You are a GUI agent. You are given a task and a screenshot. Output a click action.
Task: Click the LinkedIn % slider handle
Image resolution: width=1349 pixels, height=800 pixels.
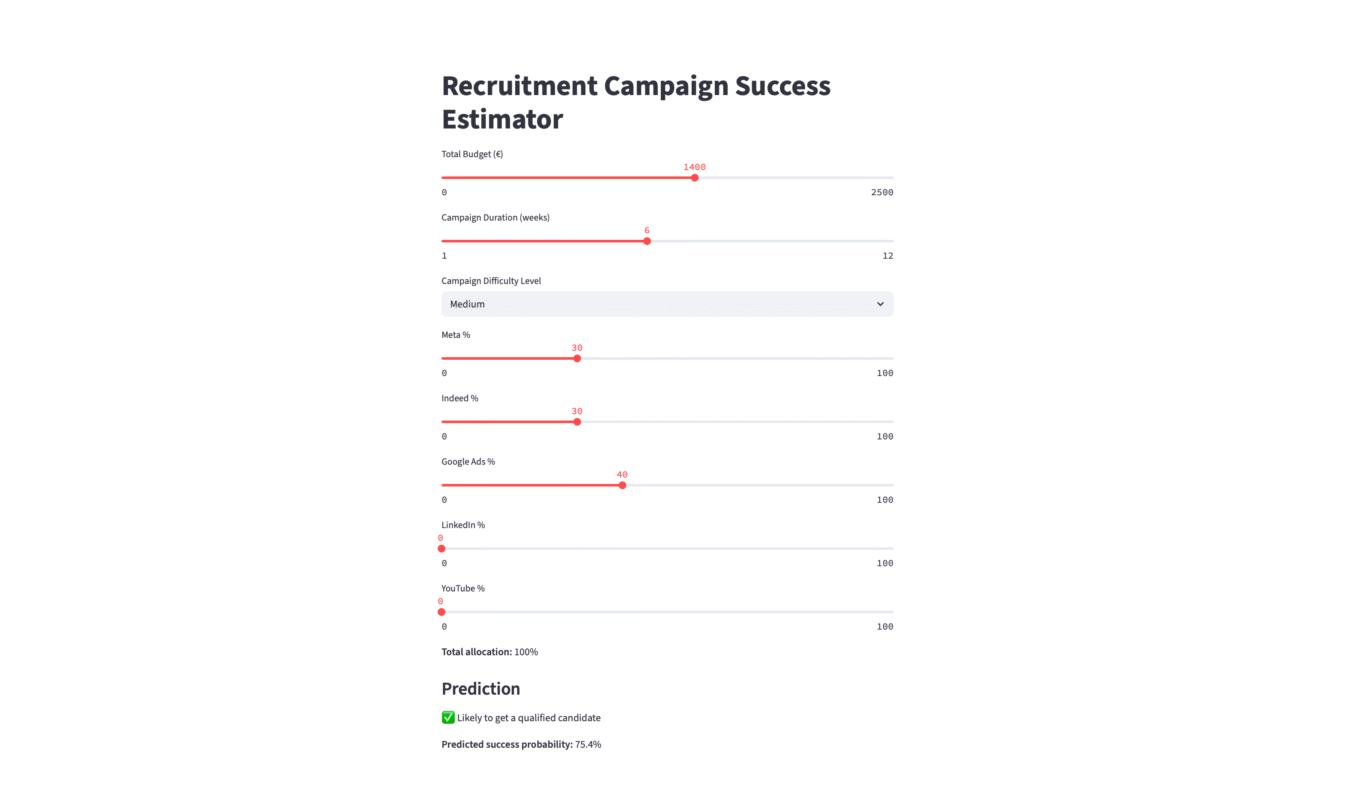click(x=442, y=548)
